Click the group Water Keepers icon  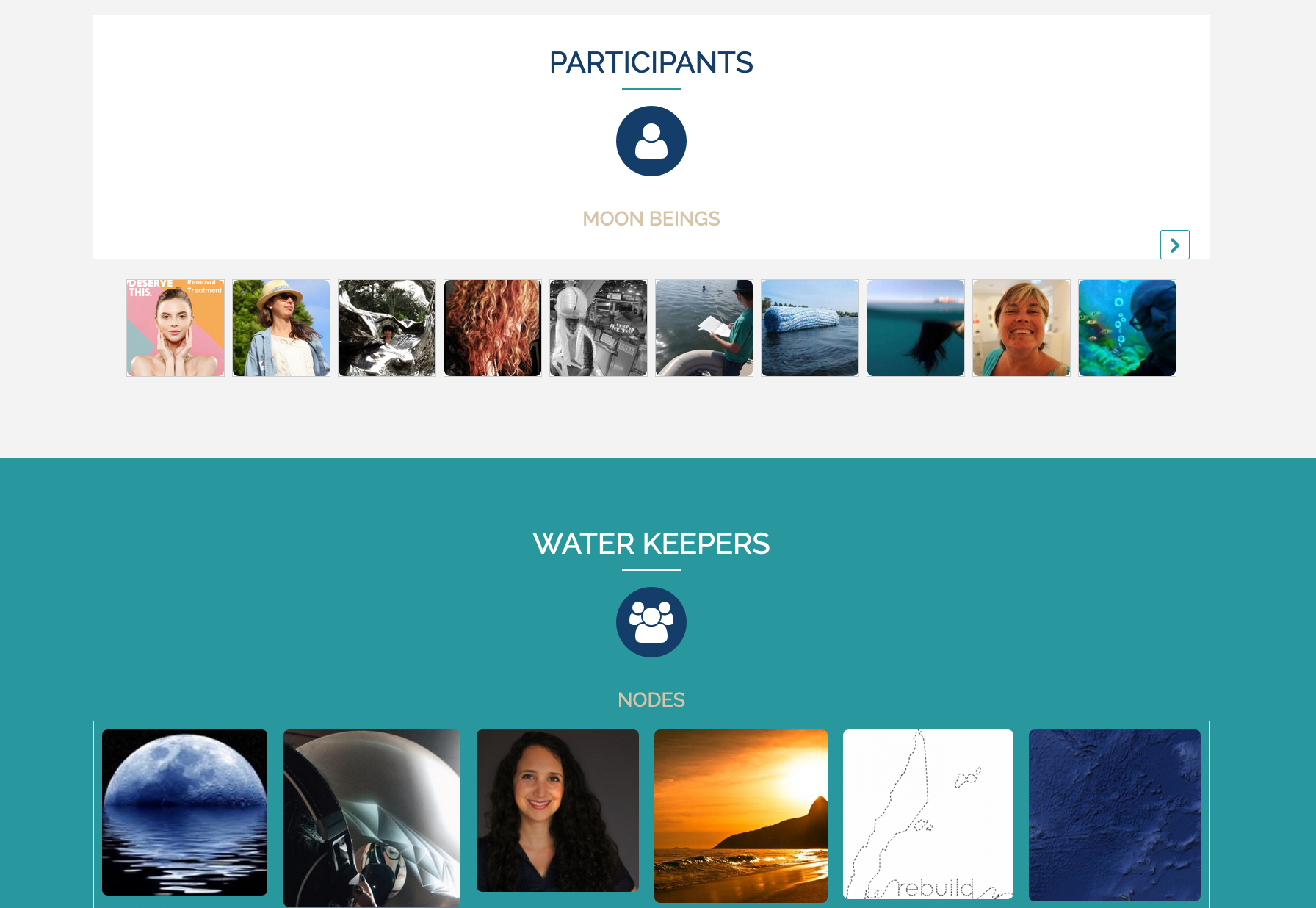coord(651,622)
